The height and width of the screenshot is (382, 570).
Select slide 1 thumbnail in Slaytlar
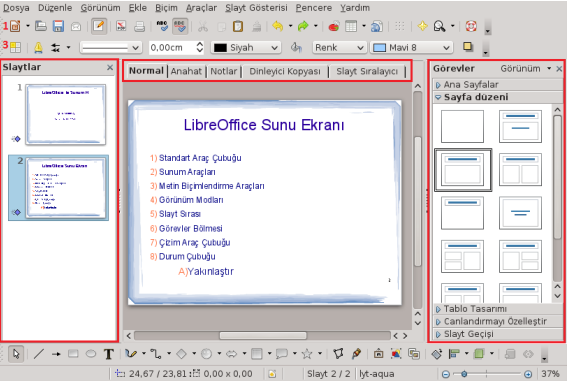point(65,114)
